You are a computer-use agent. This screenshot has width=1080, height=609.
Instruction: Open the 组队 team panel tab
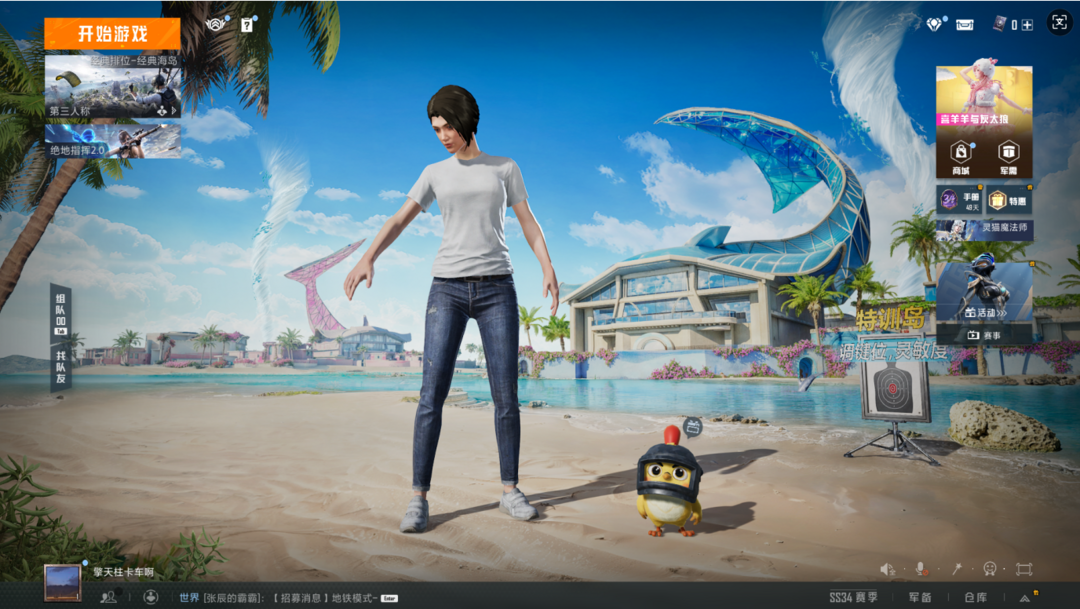point(61,313)
